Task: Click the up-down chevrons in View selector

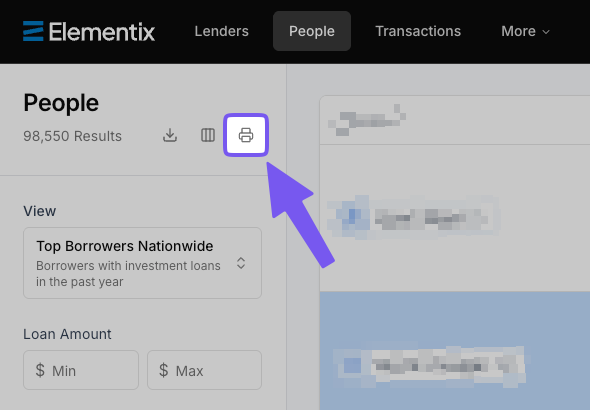Action: [x=241, y=263]
